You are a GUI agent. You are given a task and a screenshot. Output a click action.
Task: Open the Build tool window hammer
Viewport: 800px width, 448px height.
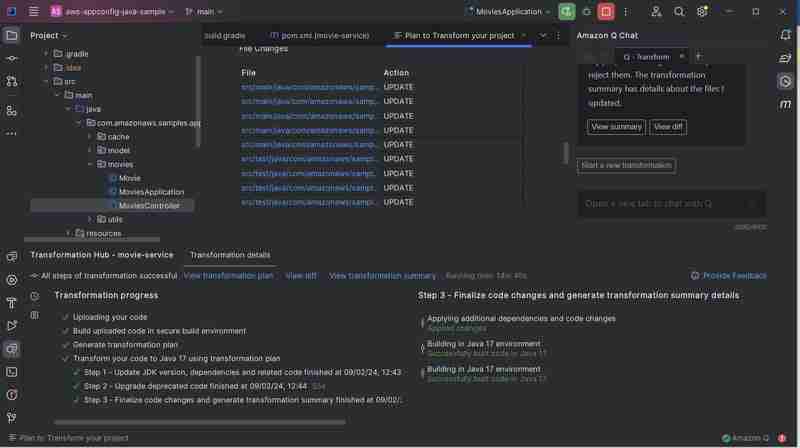[x=12, y=303]
